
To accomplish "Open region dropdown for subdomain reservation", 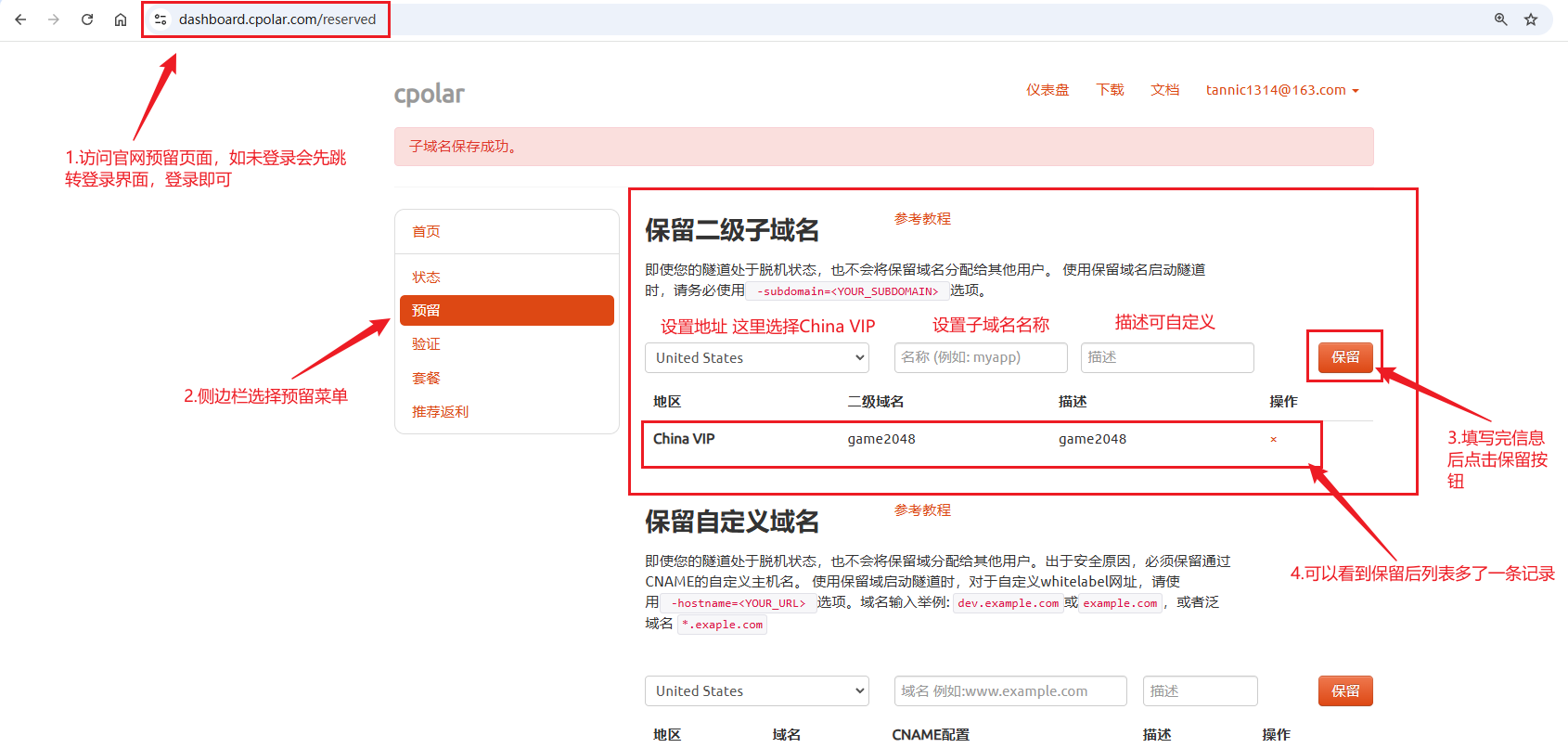I will click(756, 358).
